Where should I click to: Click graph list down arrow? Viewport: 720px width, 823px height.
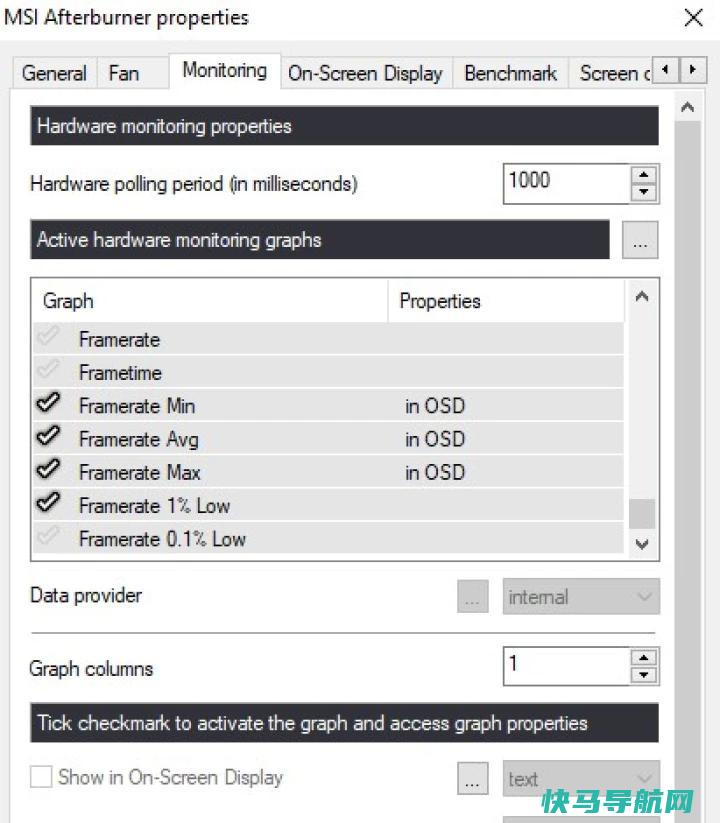642,544
